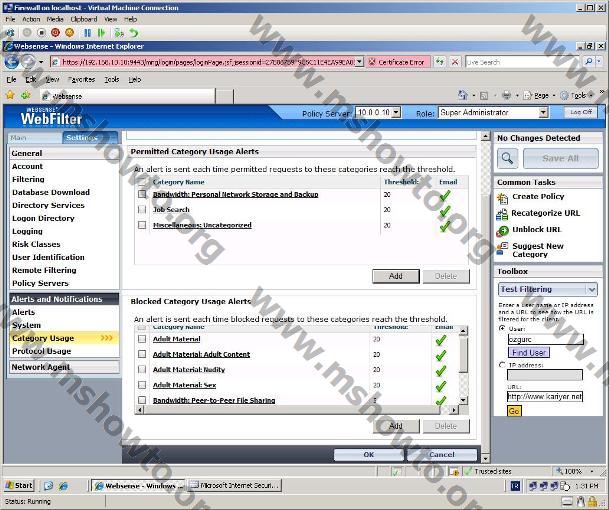Viewport: 609px width, 510px height.
Task: Open the address bar history dropdown
Action: point(359,62)
